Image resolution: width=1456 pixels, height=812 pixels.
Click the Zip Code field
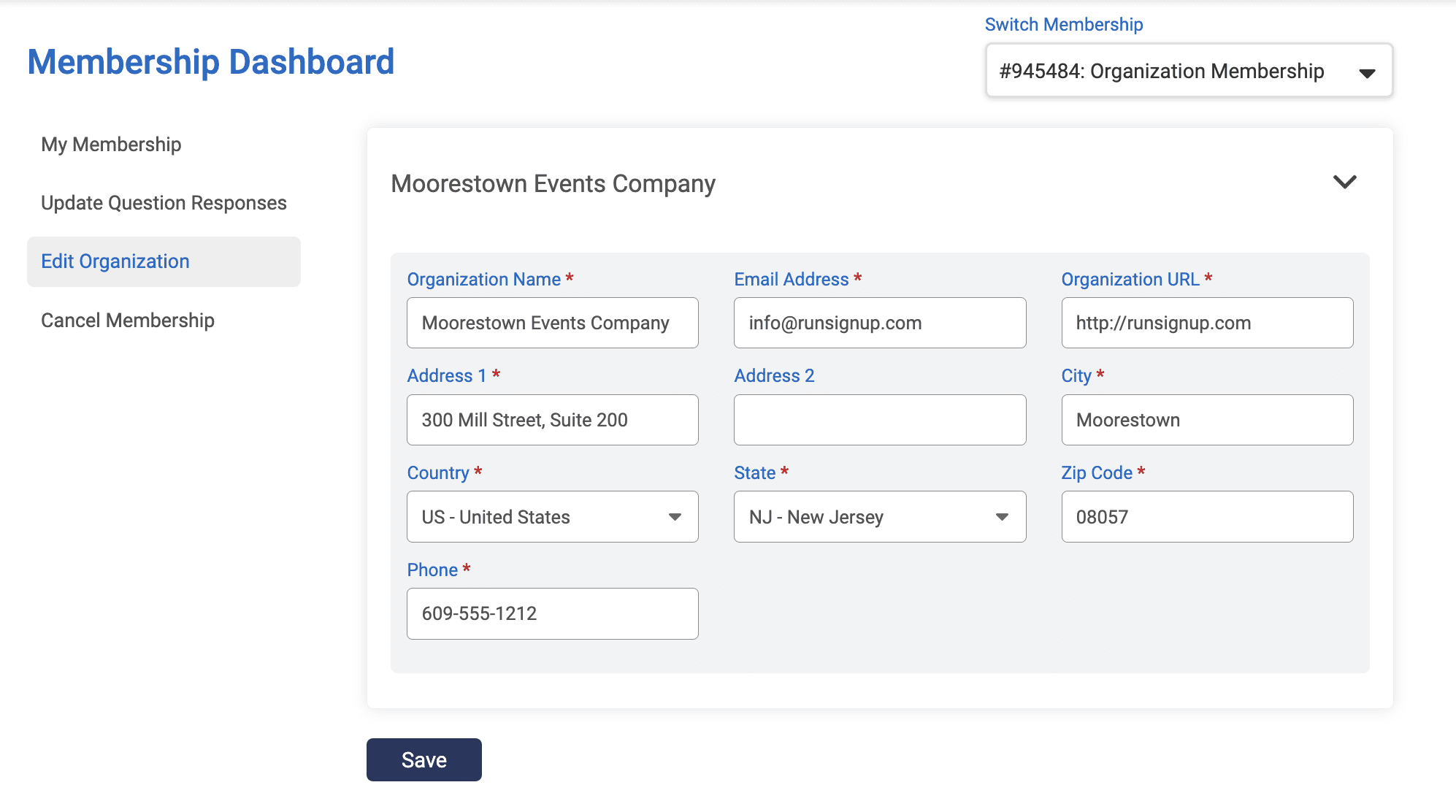1206,517
